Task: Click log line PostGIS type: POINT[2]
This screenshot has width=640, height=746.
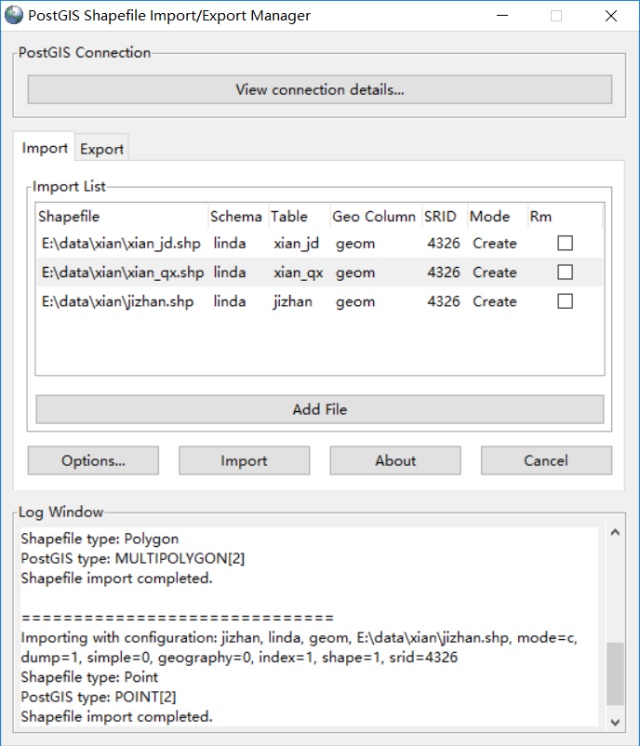Action: coord(98,697)
